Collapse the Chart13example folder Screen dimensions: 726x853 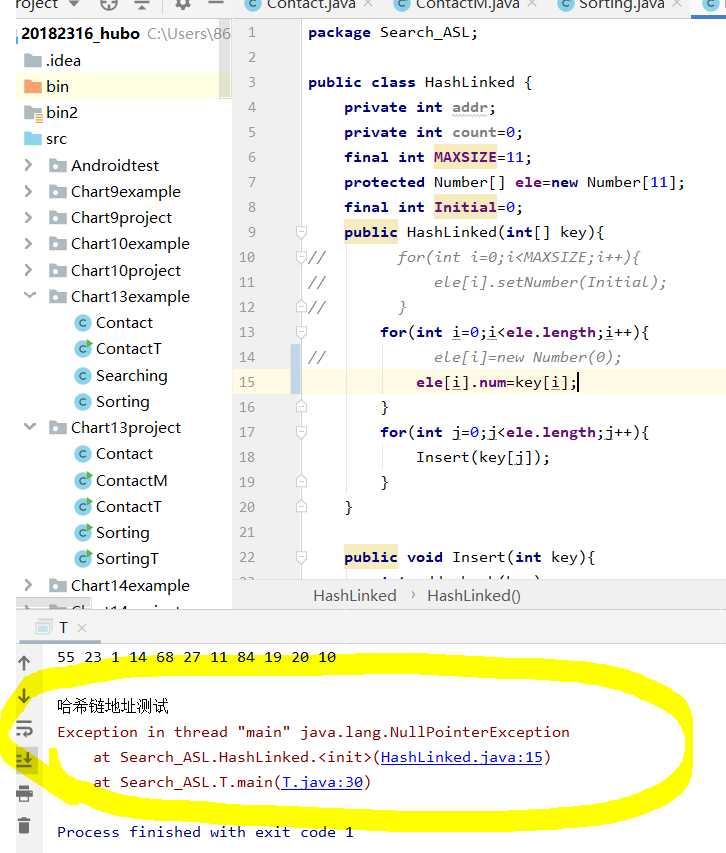pyautogui.click(x=29, y=296)
